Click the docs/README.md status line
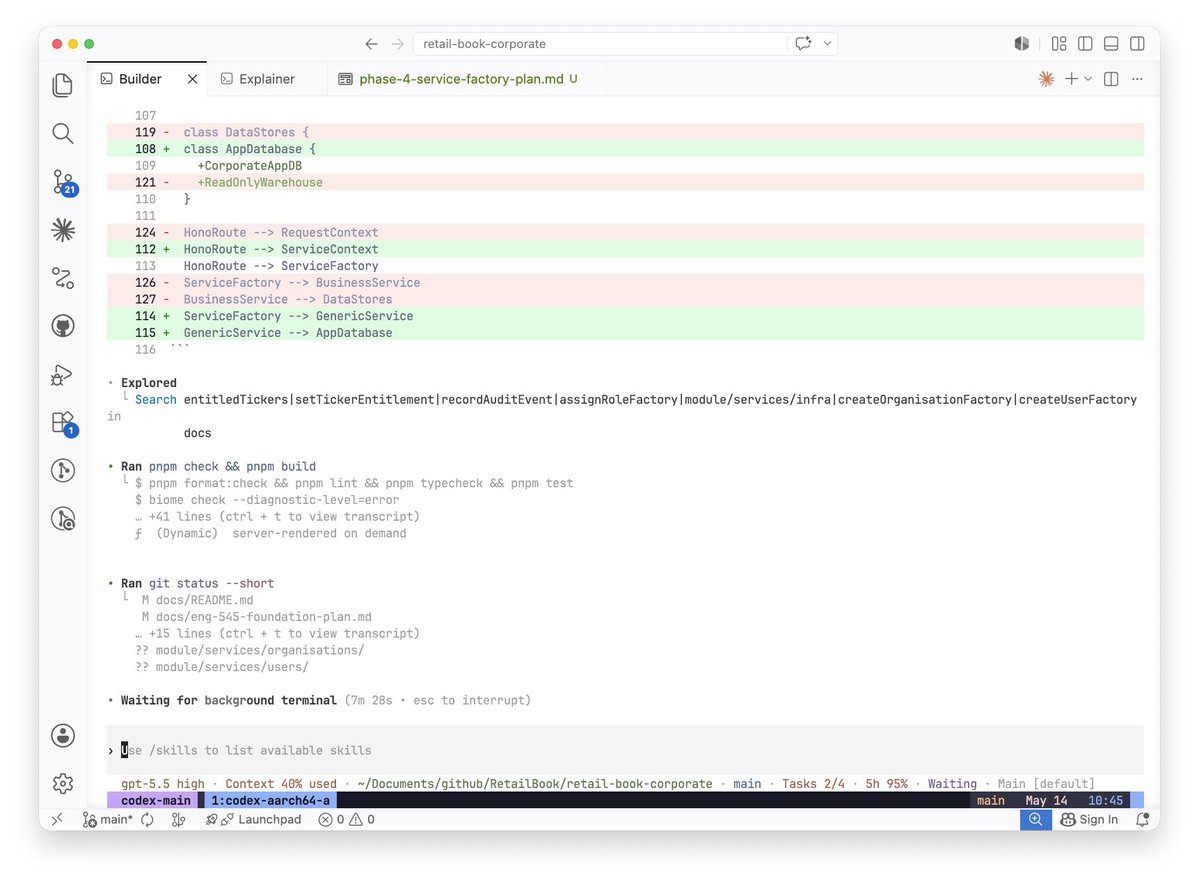 pos(204,600)
